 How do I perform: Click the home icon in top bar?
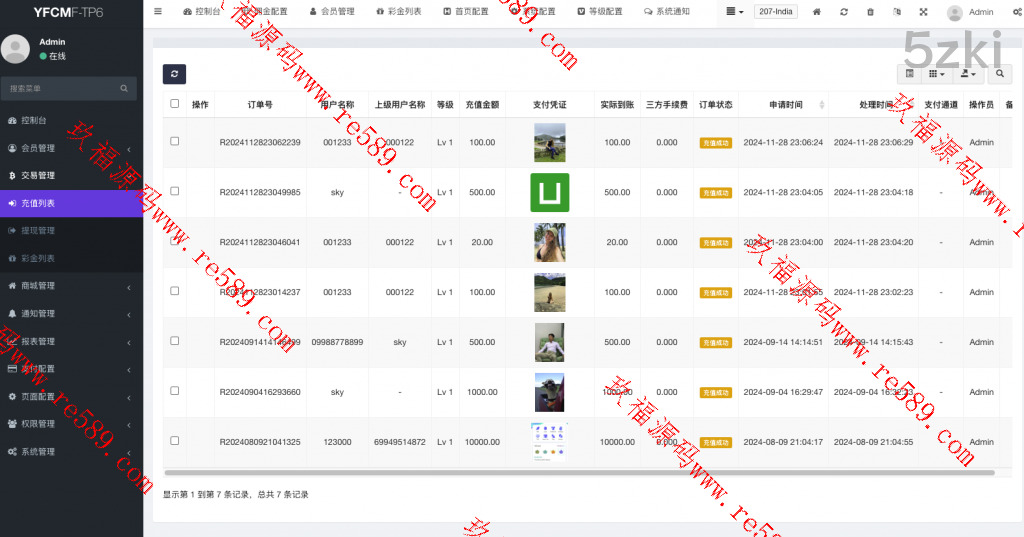[x=817, y=12]
